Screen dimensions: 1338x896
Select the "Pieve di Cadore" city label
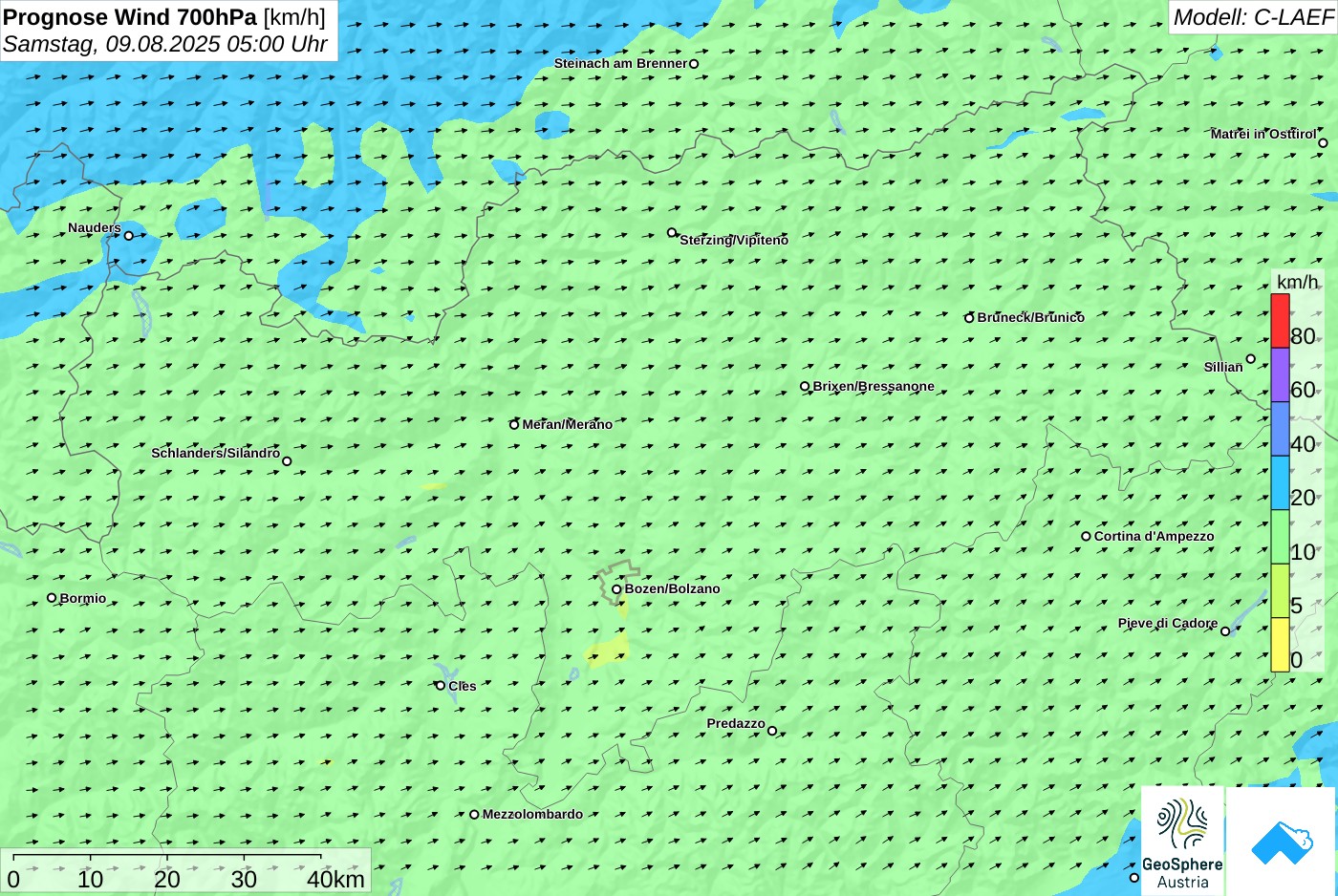pyautogui.click(x=1168, y=624)
